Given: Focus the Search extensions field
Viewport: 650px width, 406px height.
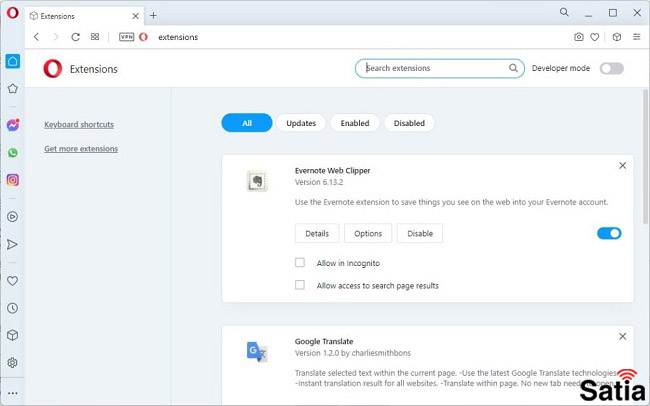Looking at the screenshot, I should click(x=440, y=68).
